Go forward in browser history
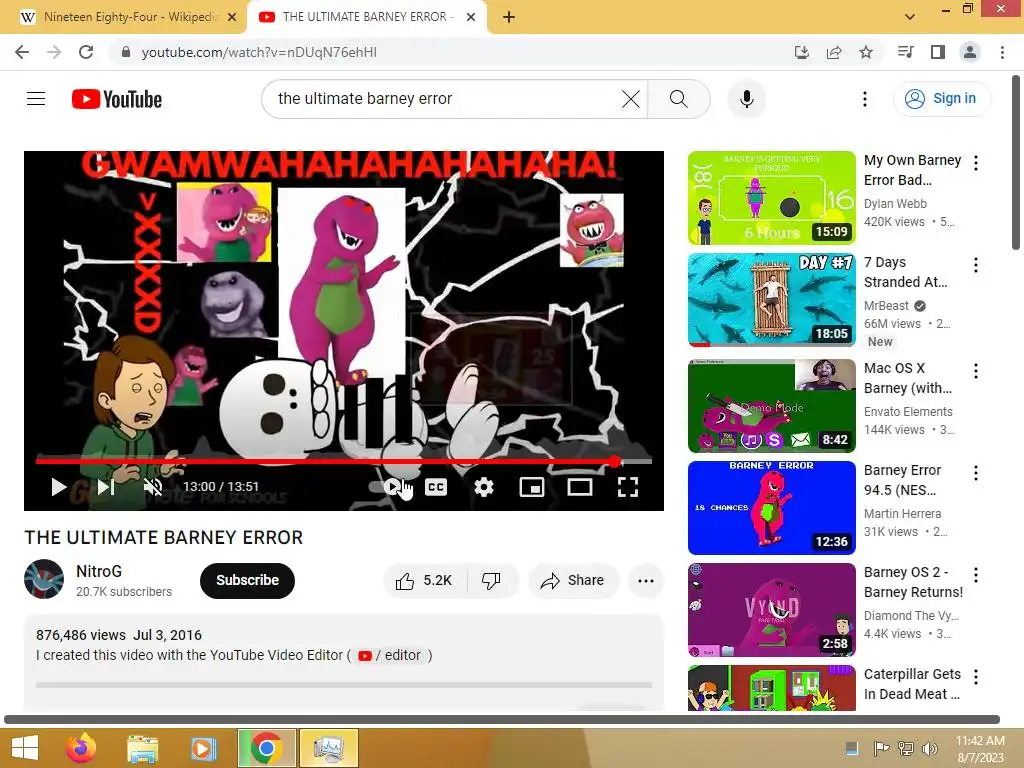 click(x=54, y=52)
